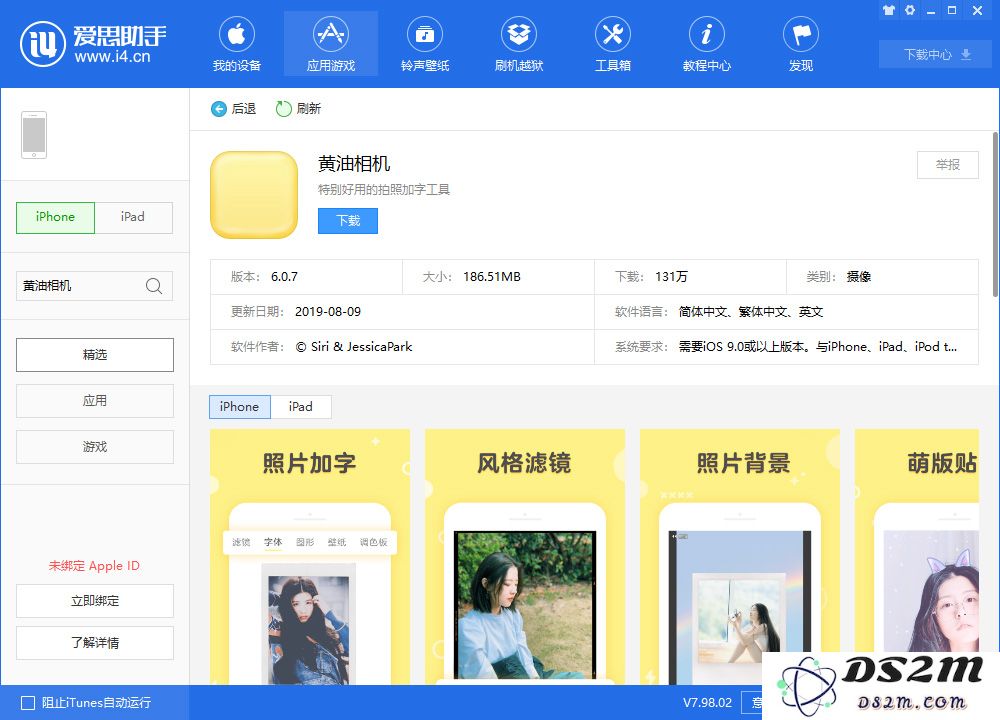Open 我的设备 (My Device) section
The height and width of the screenshot is (720, 1000).
coord(237,43)
